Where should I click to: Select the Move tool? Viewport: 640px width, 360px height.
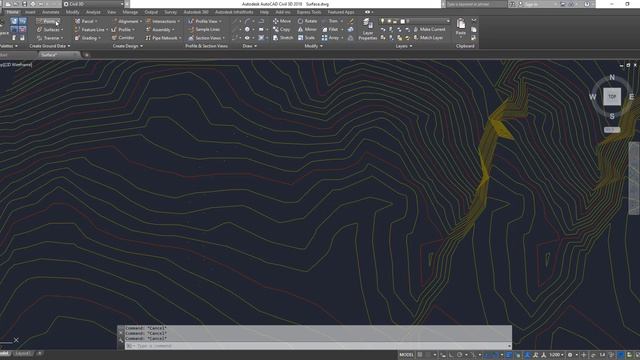(x=282, y=21)
